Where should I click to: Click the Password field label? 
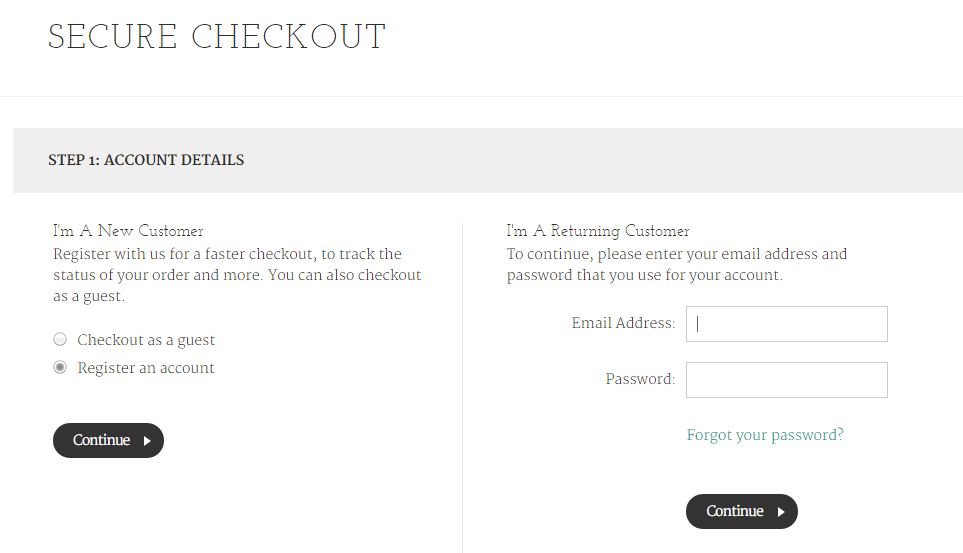click(x=640, y=380)
